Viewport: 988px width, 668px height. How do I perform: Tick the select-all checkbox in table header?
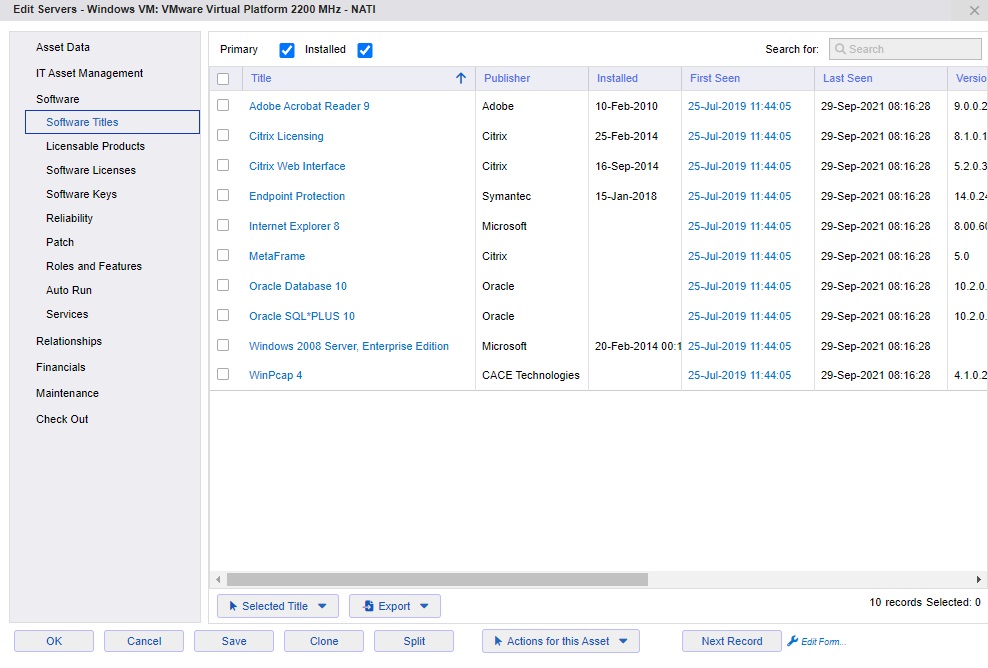point(223,79)
